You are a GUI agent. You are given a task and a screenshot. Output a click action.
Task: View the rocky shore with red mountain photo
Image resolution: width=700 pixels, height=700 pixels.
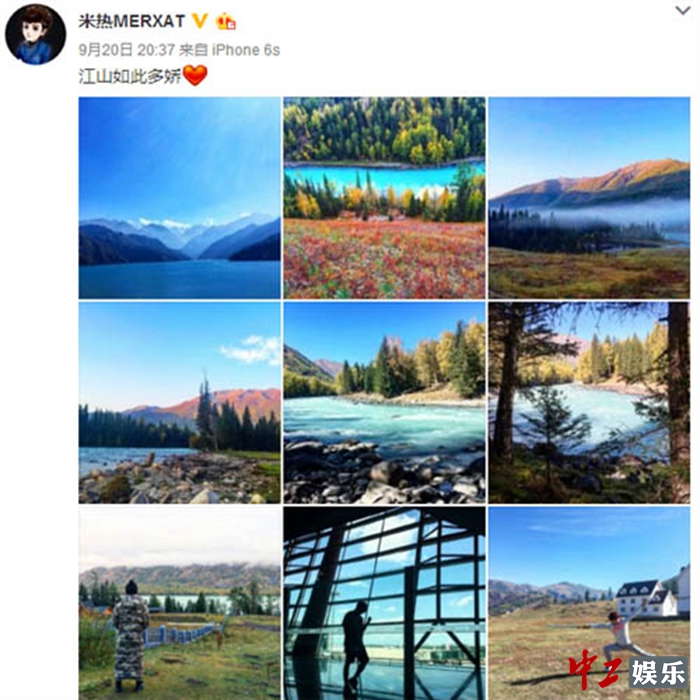(x=179, y=403)
